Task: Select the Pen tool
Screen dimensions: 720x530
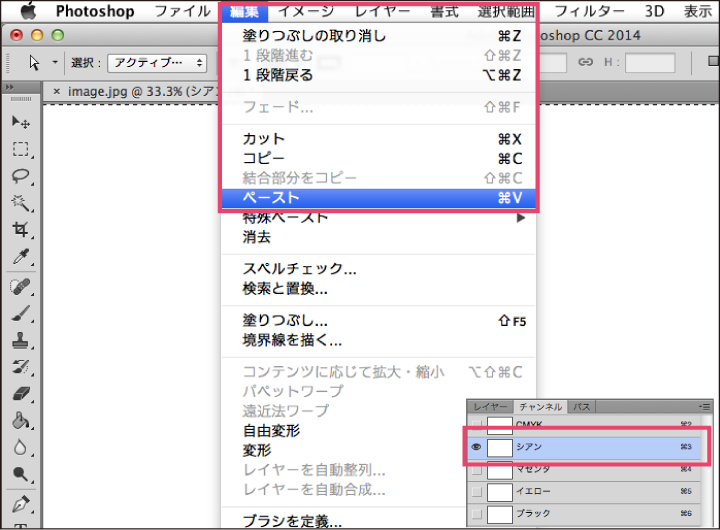Action: pyautogui.click(x=21, y=504)
